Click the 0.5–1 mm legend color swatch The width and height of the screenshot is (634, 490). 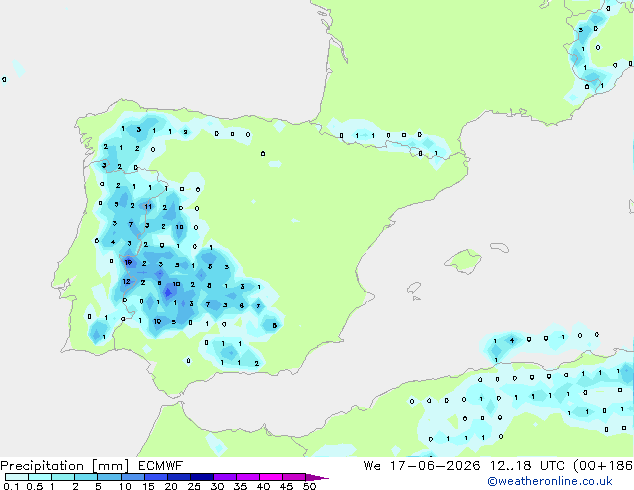click(40, 477)
